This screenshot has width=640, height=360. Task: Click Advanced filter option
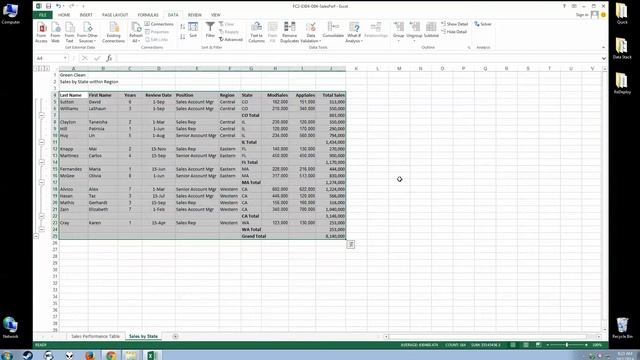click(x=231, y=40)
